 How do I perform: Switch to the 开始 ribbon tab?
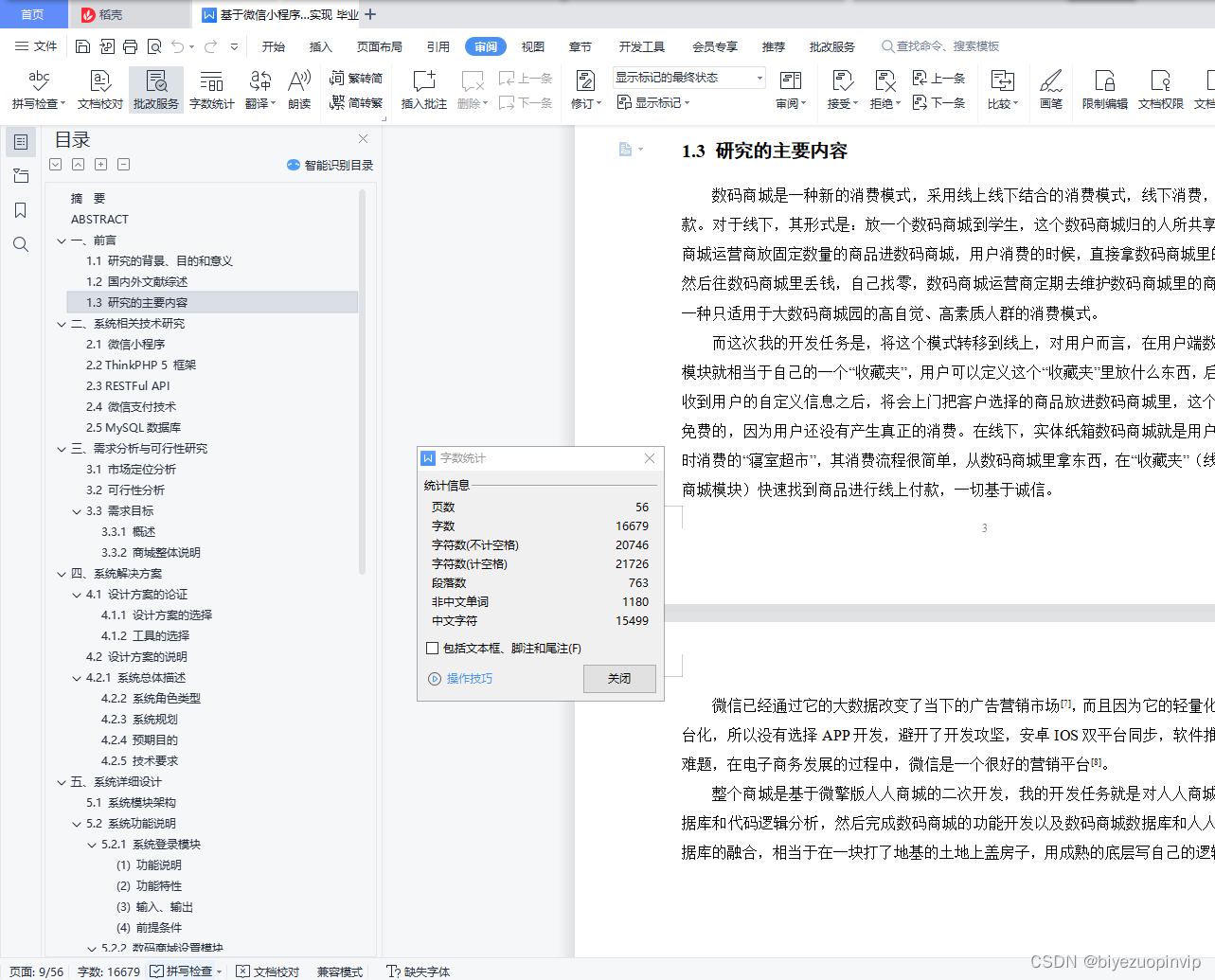(274, 46)
